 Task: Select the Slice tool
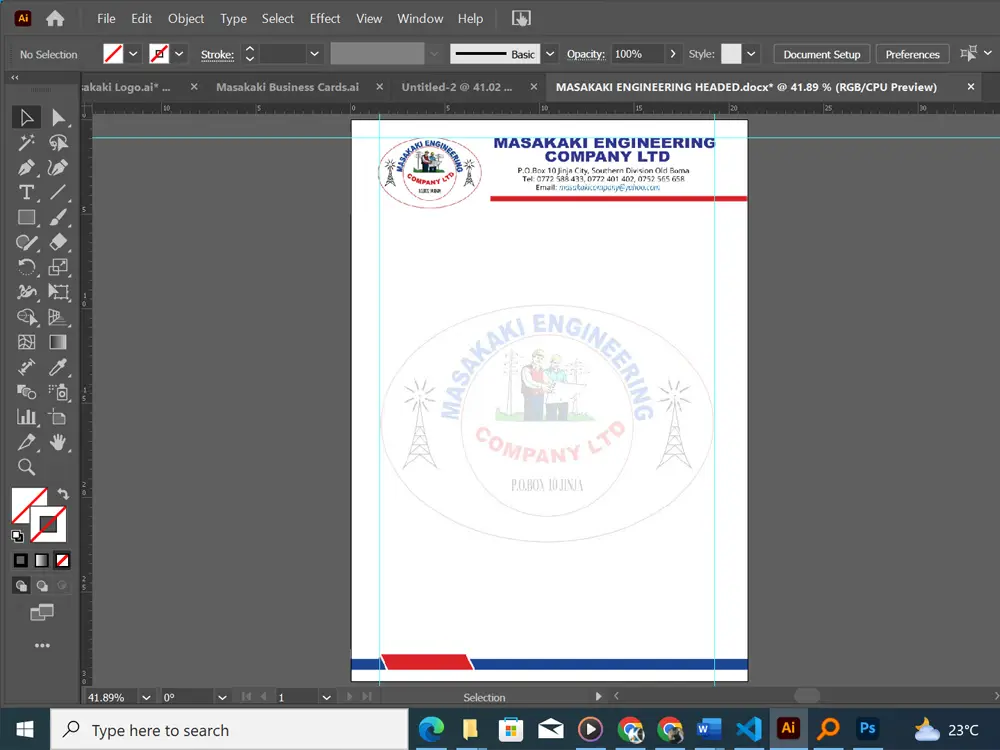pos(26,442)
